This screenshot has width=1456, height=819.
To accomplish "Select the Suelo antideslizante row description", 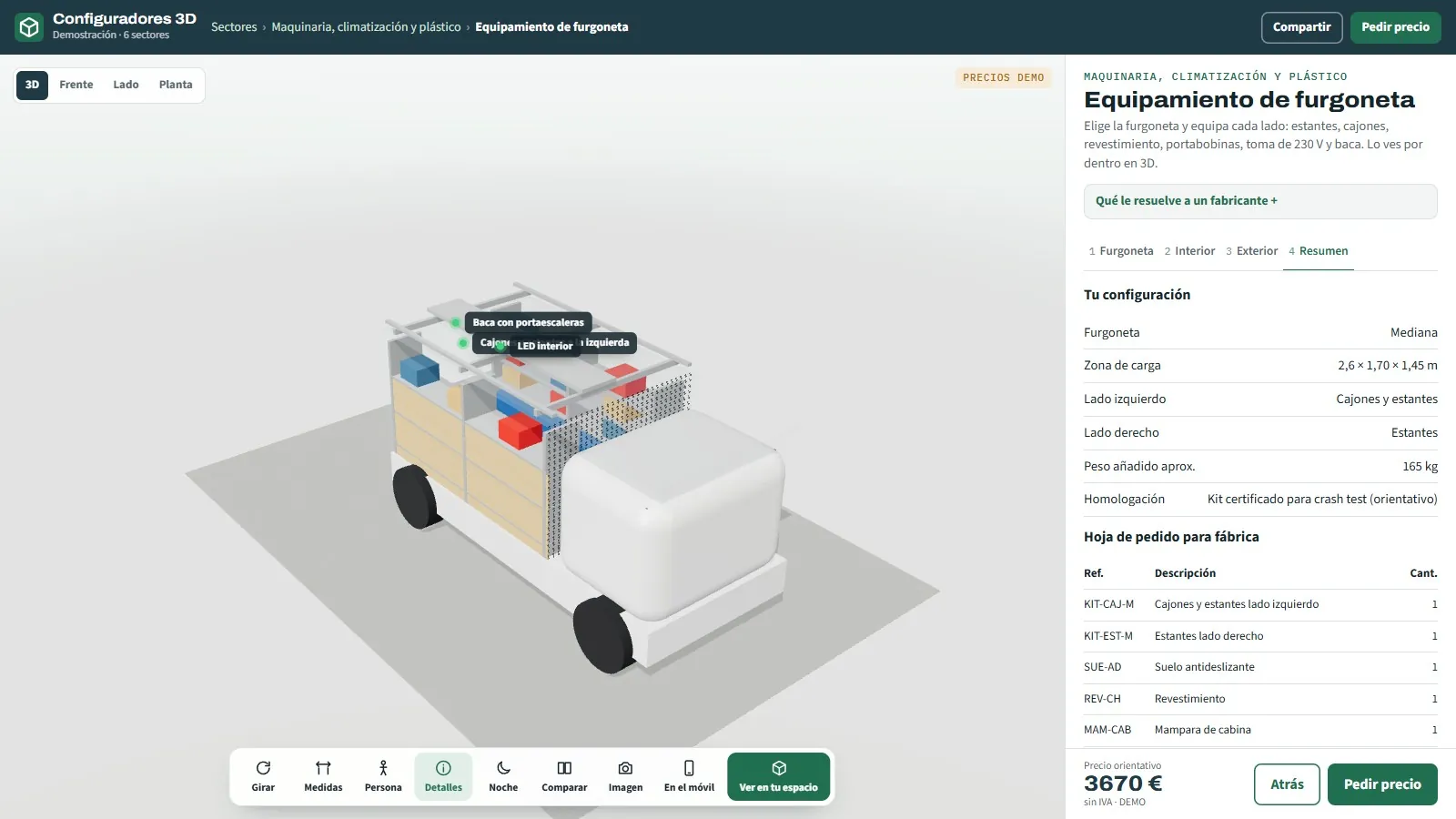I will 1205,667.
